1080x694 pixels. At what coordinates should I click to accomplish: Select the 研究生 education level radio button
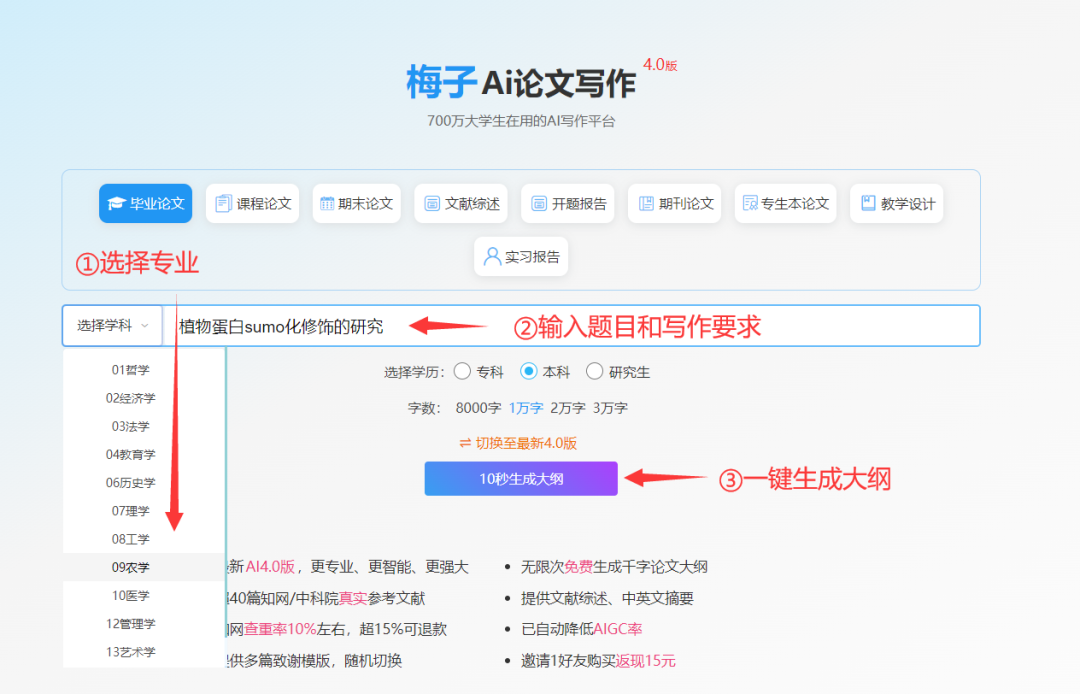click(595, 371)
